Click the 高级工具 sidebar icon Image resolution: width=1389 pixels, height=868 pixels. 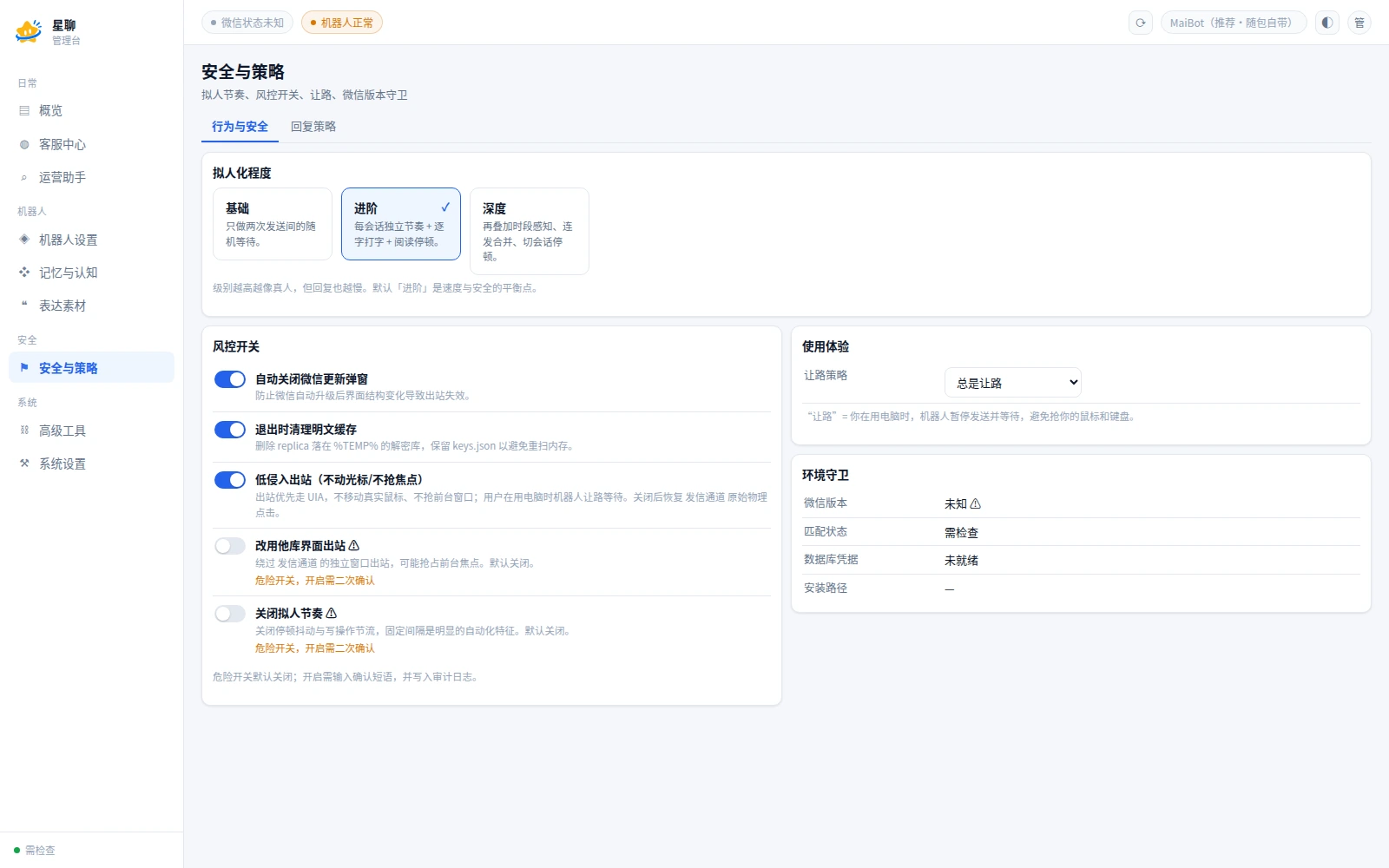coord(24,431)
